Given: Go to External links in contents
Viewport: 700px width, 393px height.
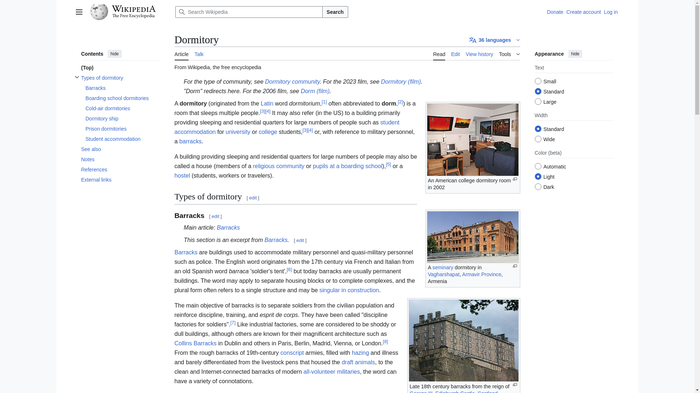Looking at the screenshot, I should [96, 180].
